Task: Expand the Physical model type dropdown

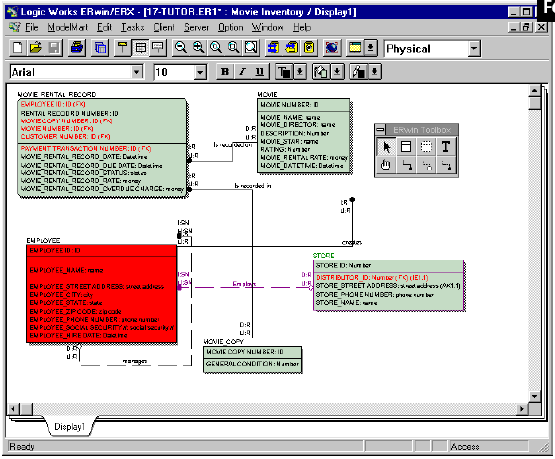Action: click(x=474, y=48)
